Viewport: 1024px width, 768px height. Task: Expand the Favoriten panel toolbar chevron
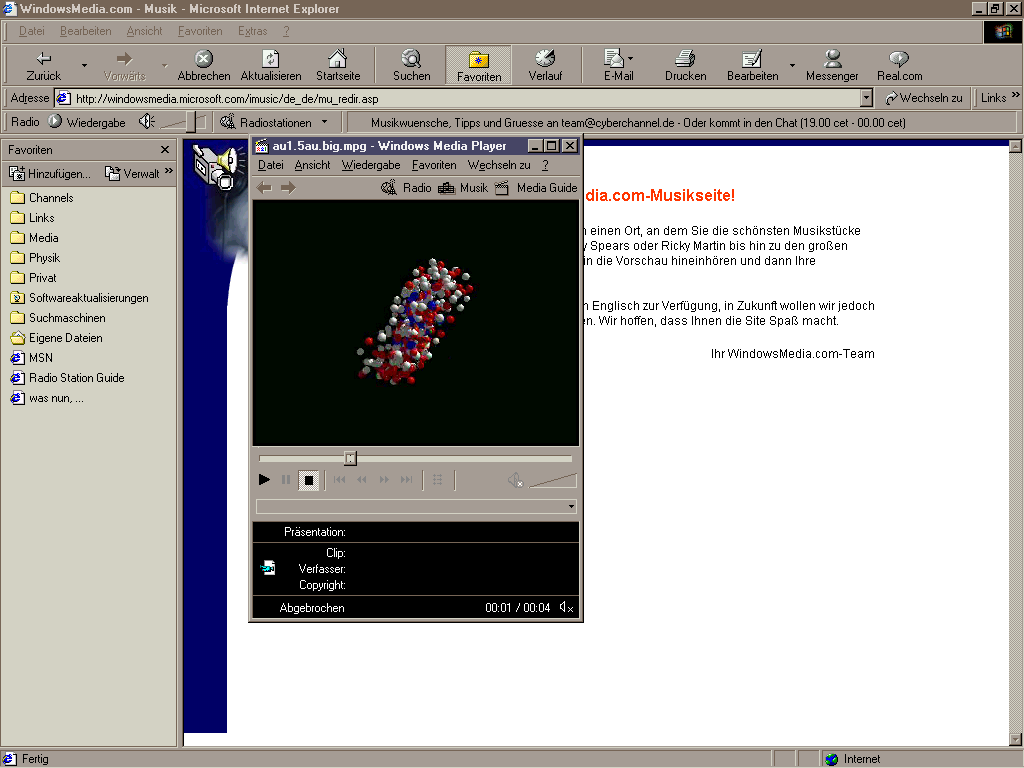coord(168,170)
